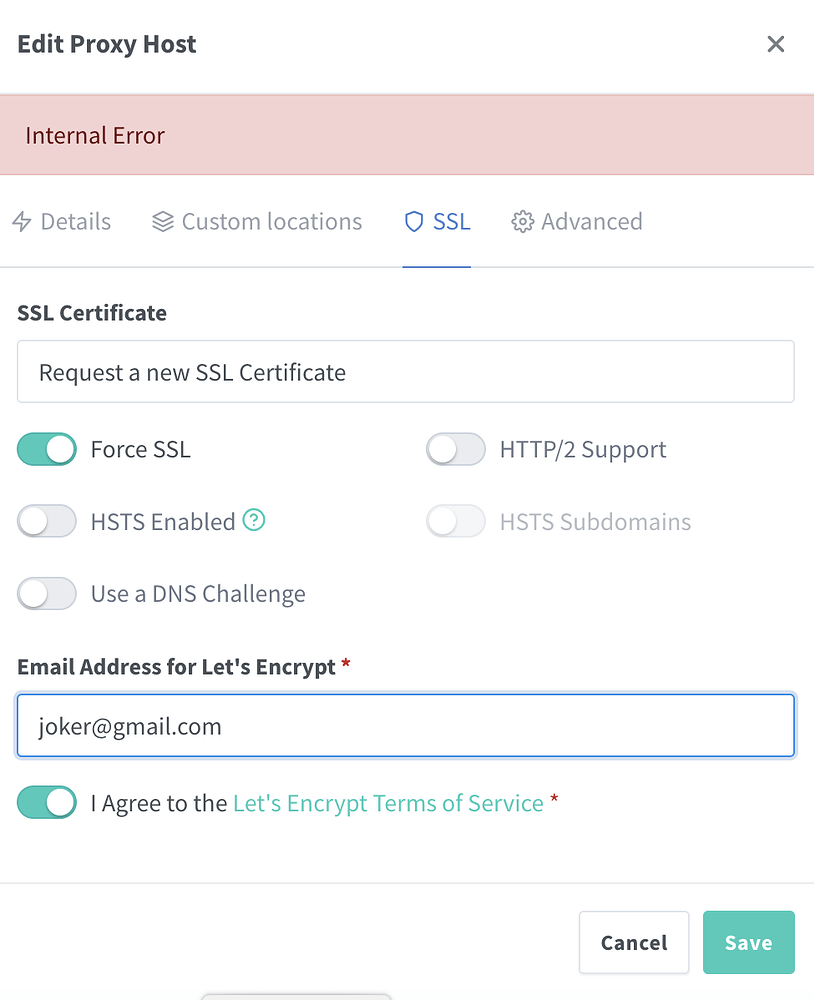Screen dimensions: 814x1000
Task: Switch to the Details tab
Action: (x=61, y=221)
